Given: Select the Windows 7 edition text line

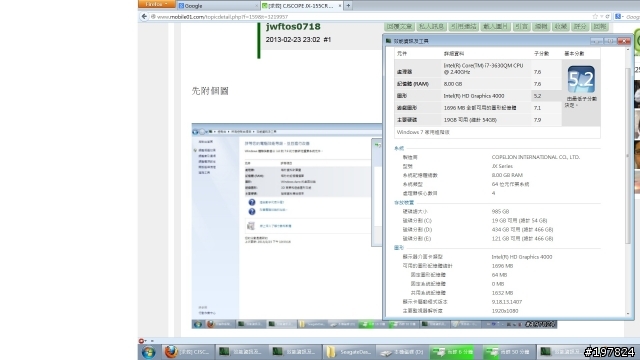Looking at the screenshot, I should pyautogui.click(x=423, y=132).
